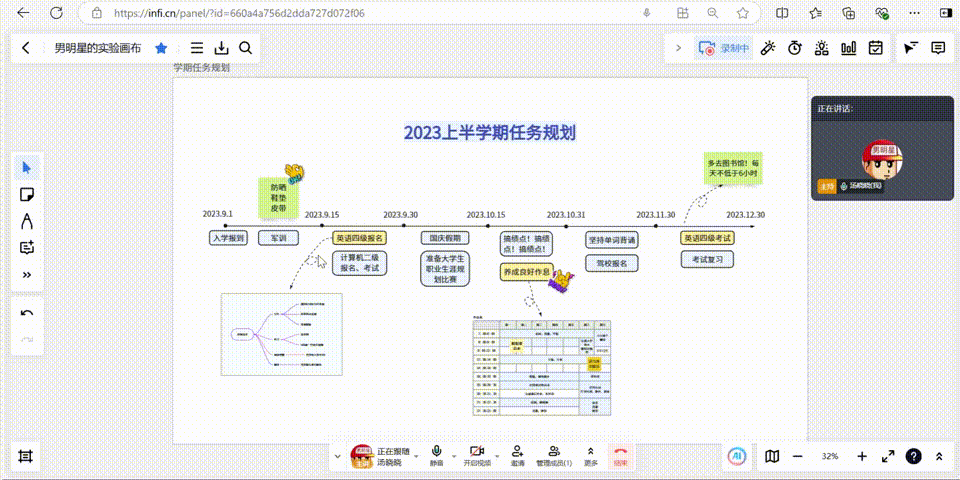This screenshot has height=480, width=960.
Task: Open canvas search magnifier
Action: (x=245, y=48)
